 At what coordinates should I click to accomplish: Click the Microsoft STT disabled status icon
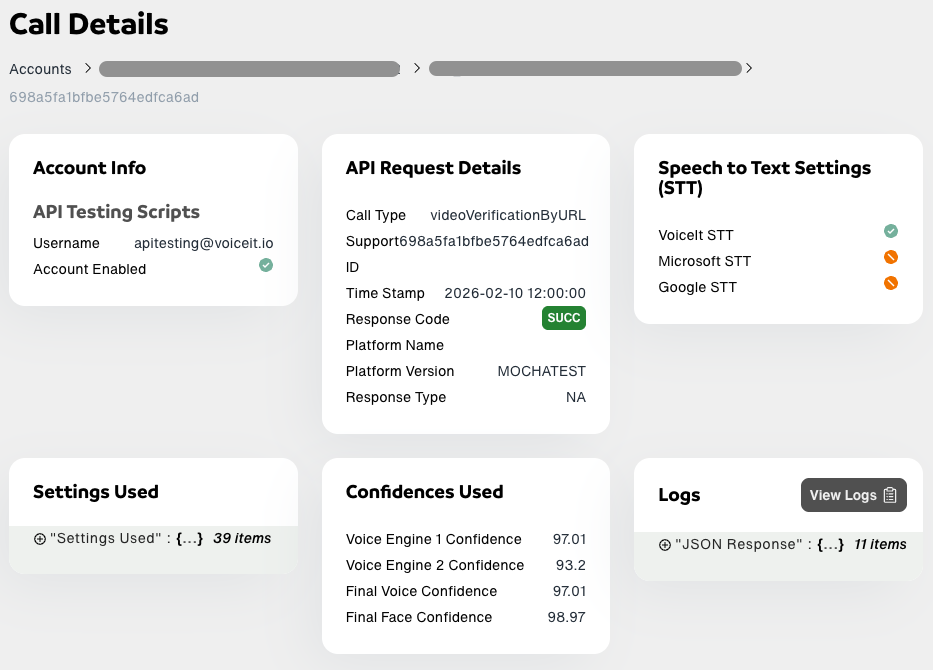pyautogui.click(x=890, y=257)
